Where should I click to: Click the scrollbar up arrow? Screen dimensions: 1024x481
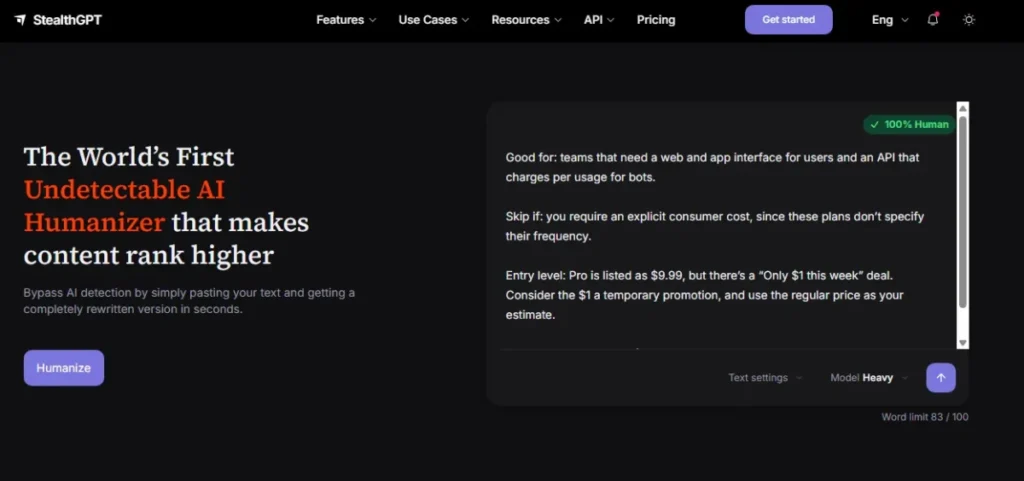963,108
